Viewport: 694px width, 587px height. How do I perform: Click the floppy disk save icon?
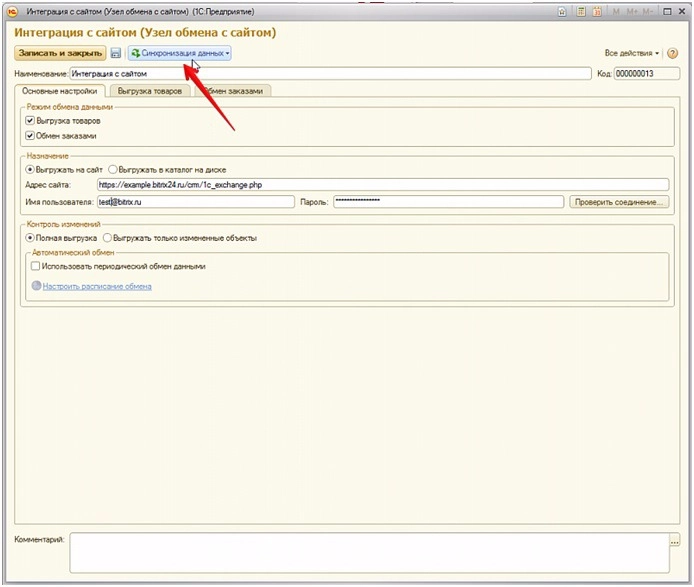[116, 53]
